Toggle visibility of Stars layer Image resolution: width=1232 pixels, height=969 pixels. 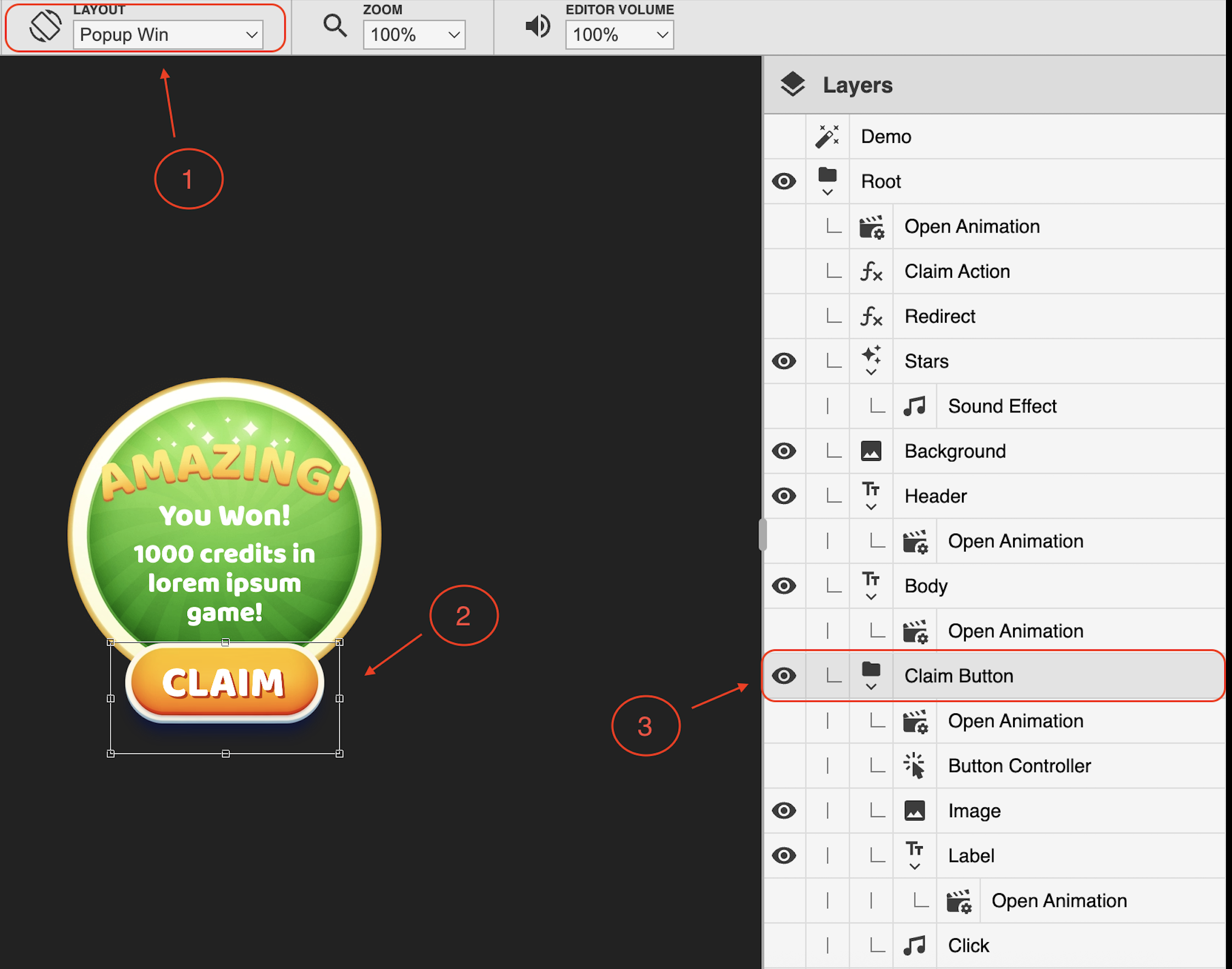tap(784, 361)
